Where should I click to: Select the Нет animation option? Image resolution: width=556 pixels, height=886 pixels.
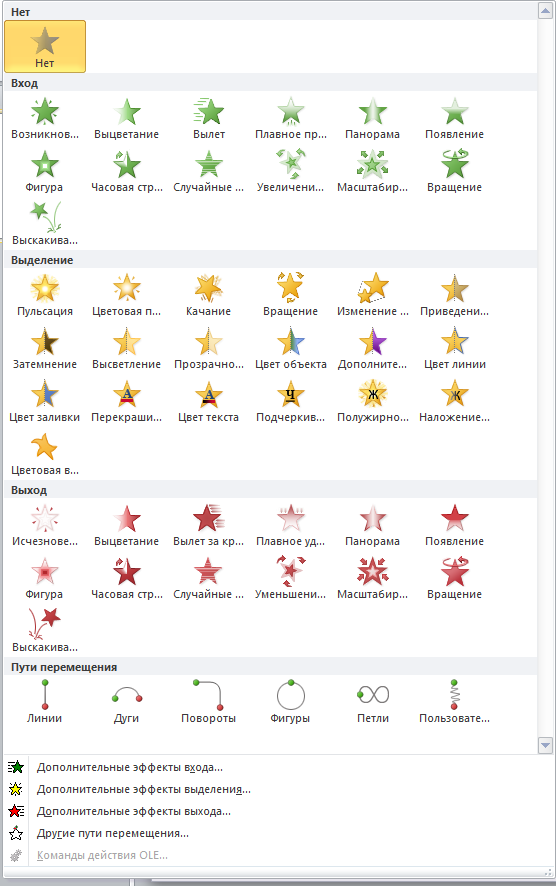(45, 47)
